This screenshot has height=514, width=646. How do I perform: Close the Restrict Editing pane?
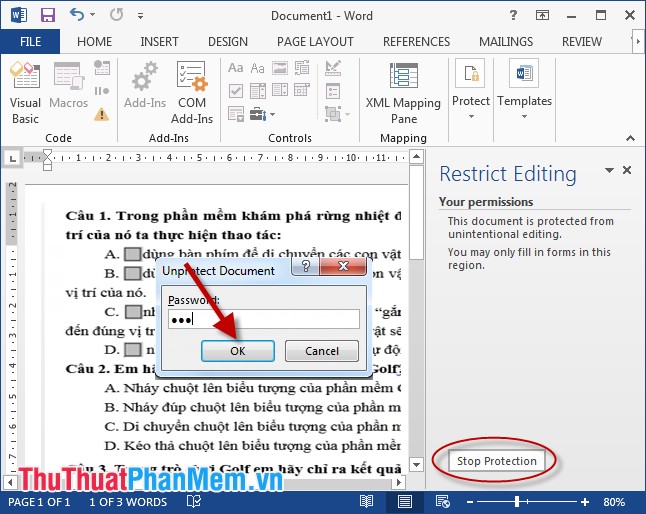click(627, 170)
